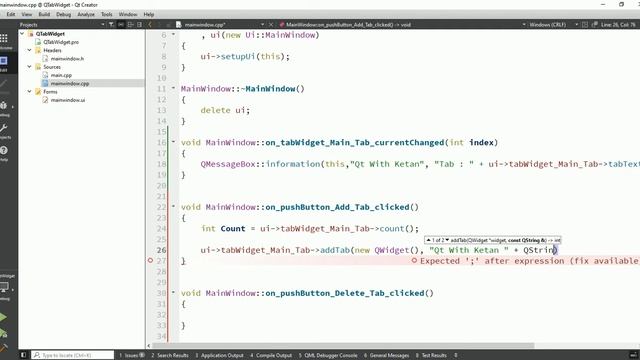Select mainwindow.h in Headers
The height and width of the screenshot is (360, 640).
67,59
